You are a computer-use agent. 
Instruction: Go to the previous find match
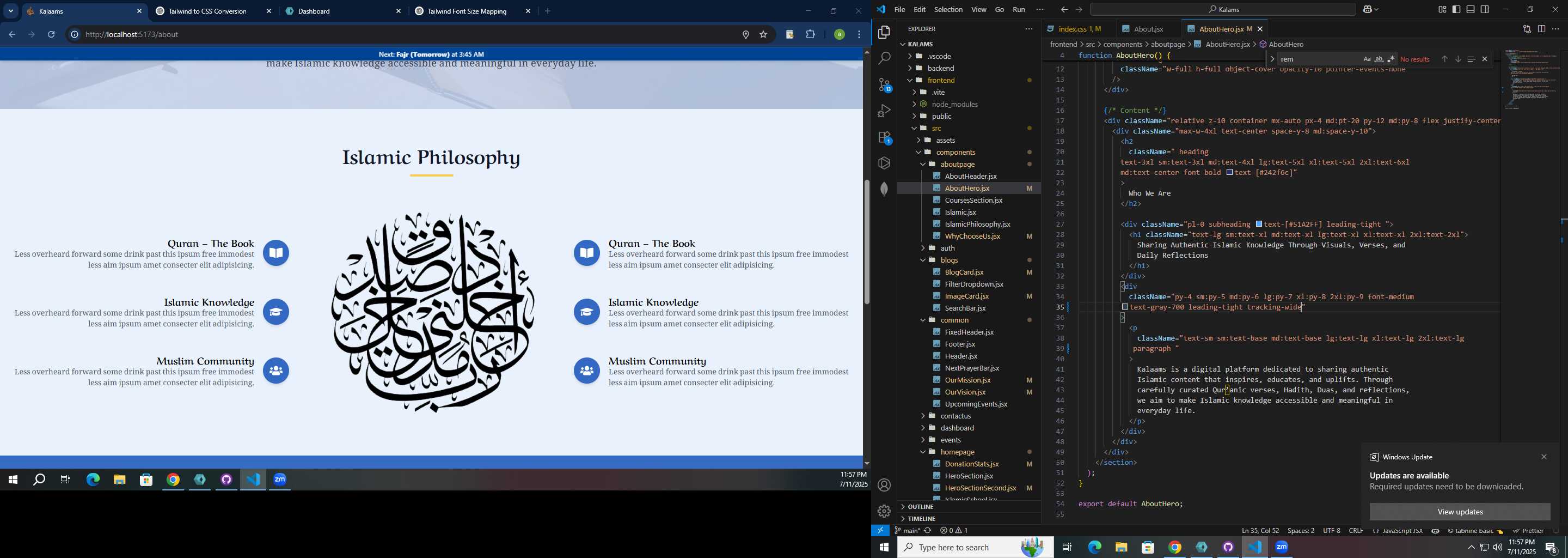(x=1444, y=59)
